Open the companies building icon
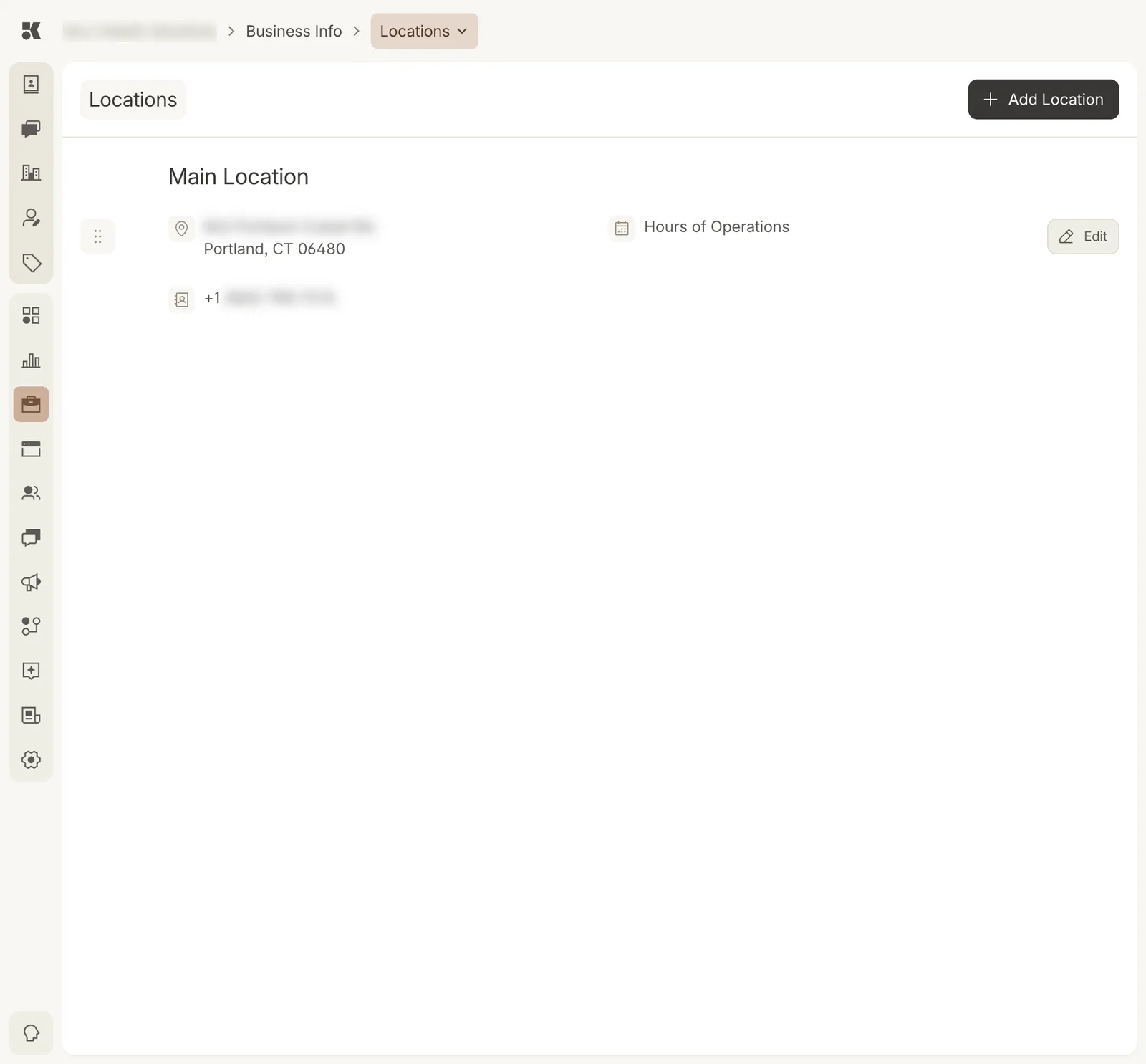1146x1064 pixels. pos(31,173)
